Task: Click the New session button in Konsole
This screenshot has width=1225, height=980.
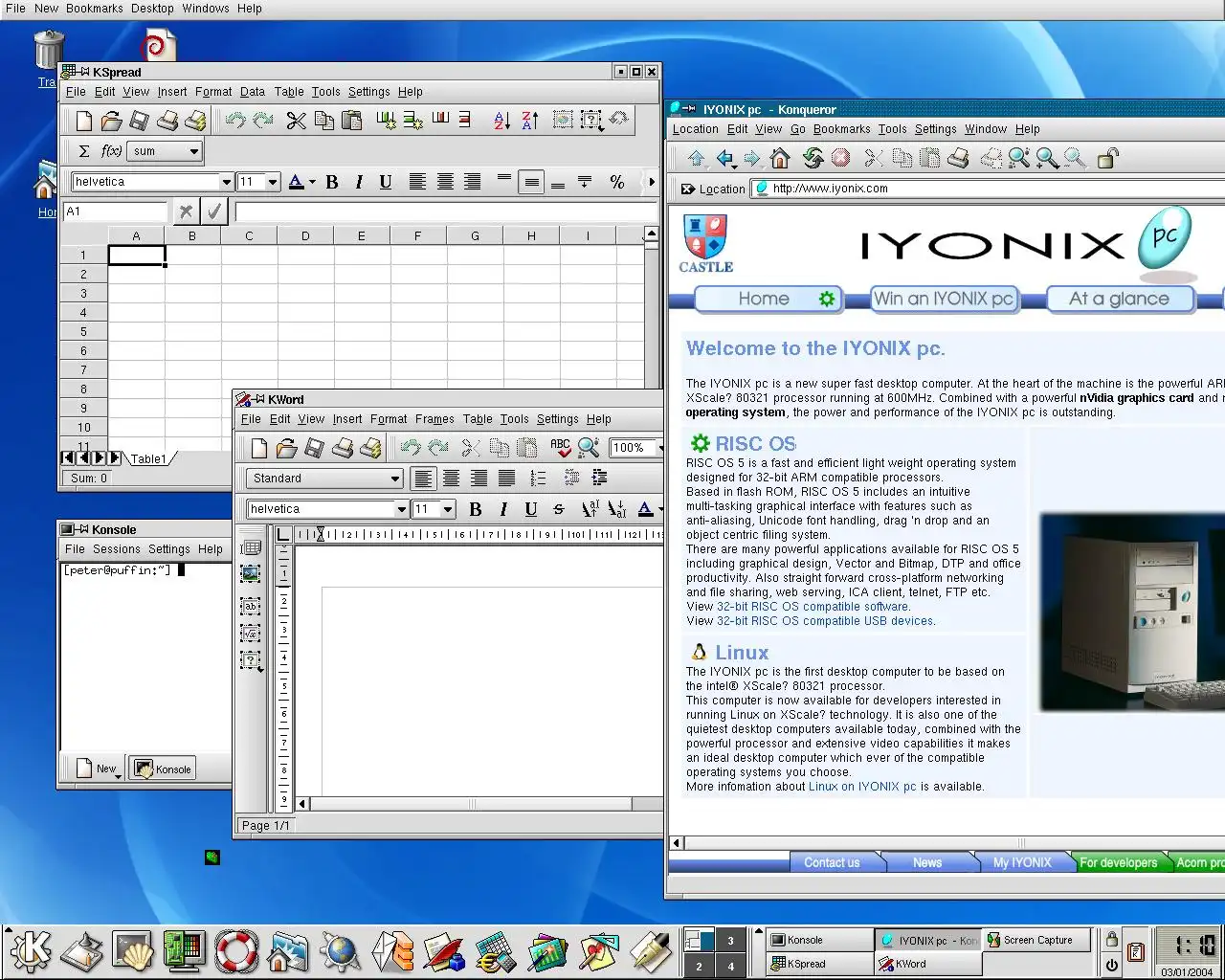Action: [x=97, y=768]
